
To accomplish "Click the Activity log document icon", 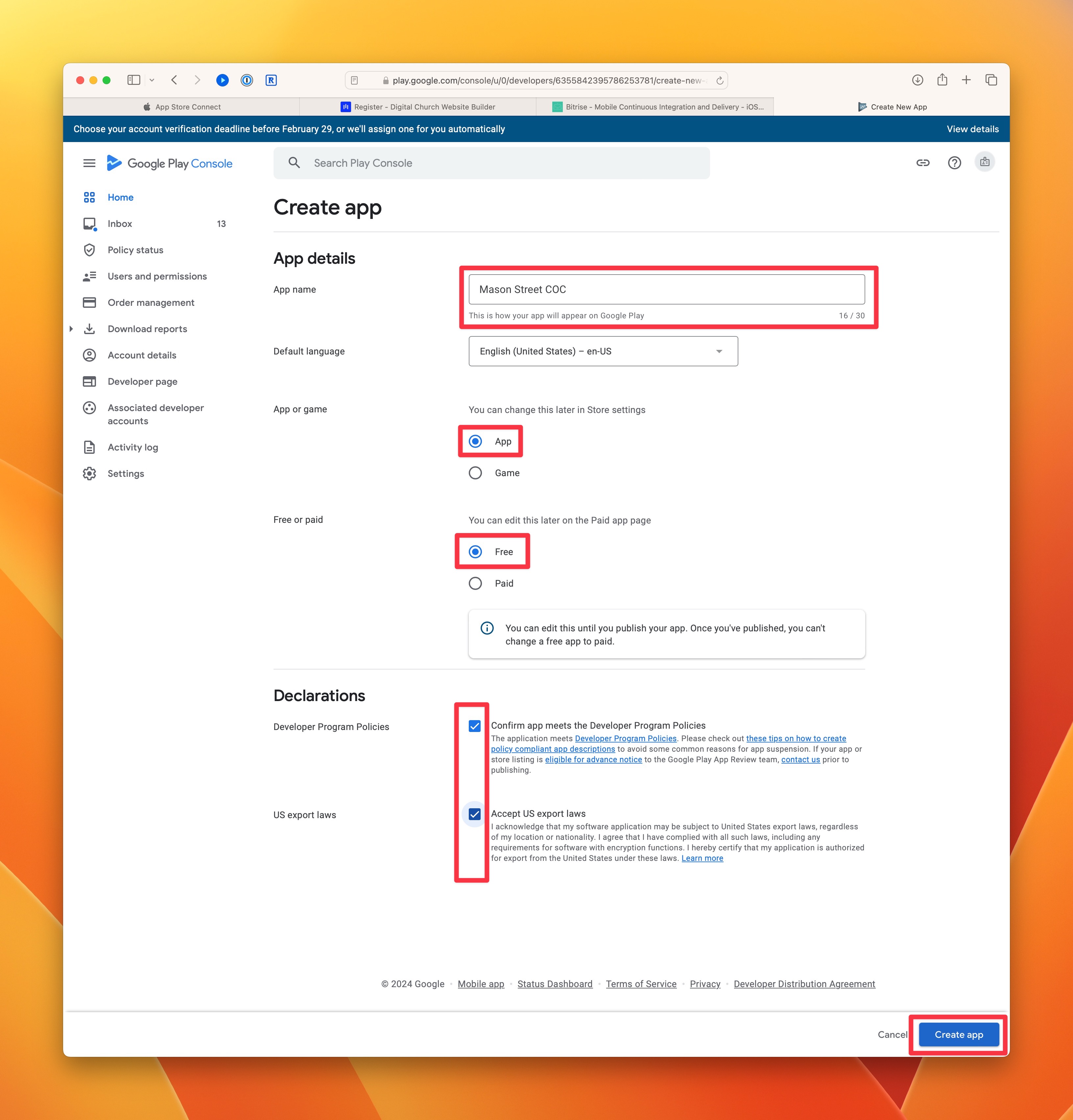I will [89, 447].
